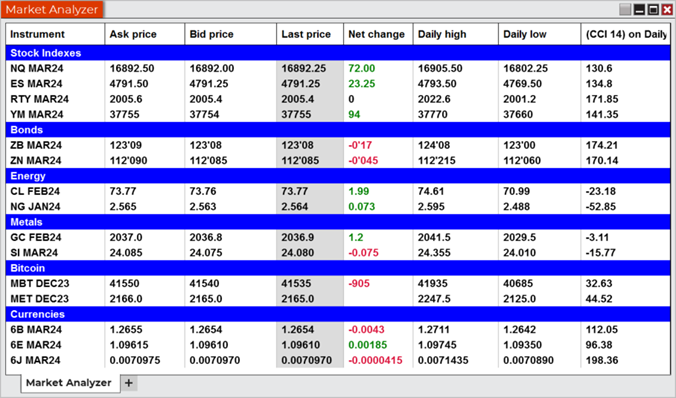Click SI net change -0.075
The image size is (676, 398).
click(363, 253)
